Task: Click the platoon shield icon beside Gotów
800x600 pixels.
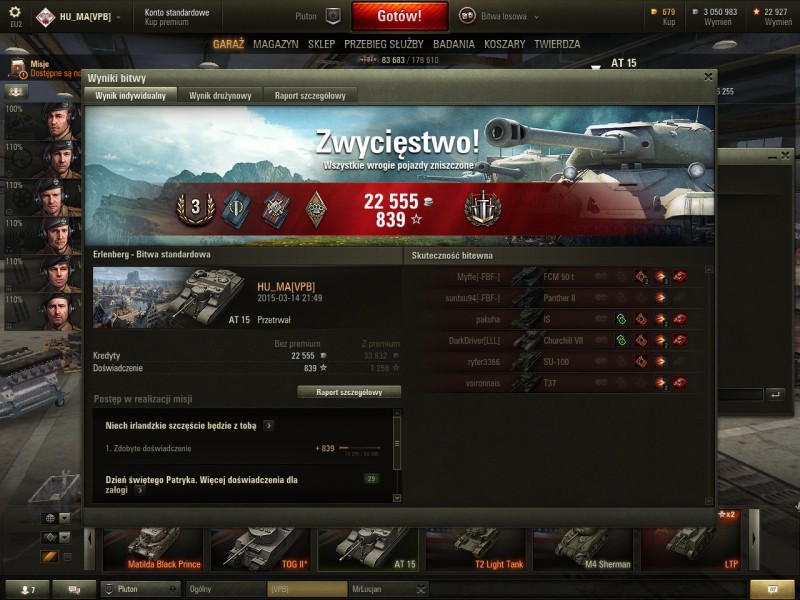Action: [333, 16]
